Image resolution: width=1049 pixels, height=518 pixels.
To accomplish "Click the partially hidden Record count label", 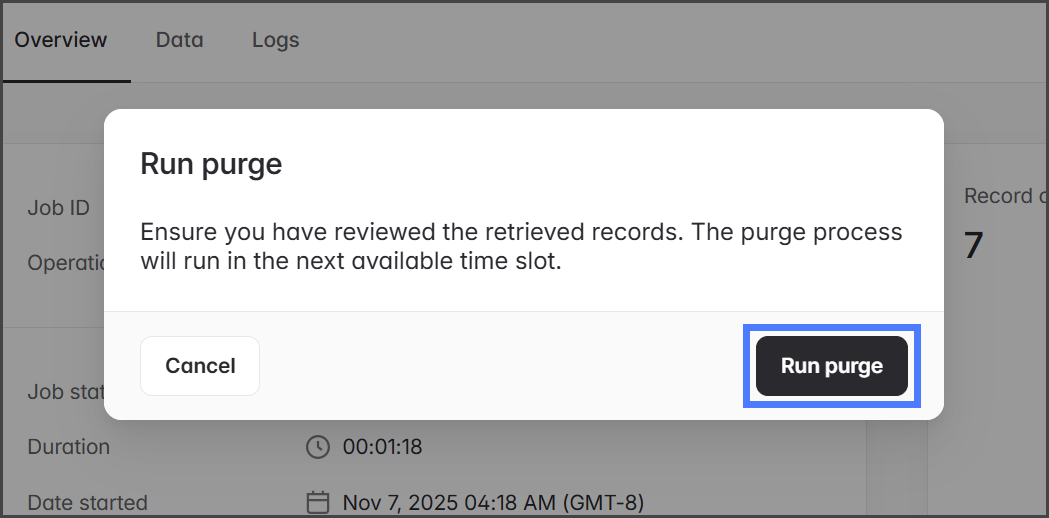I will tap(998, 196).
